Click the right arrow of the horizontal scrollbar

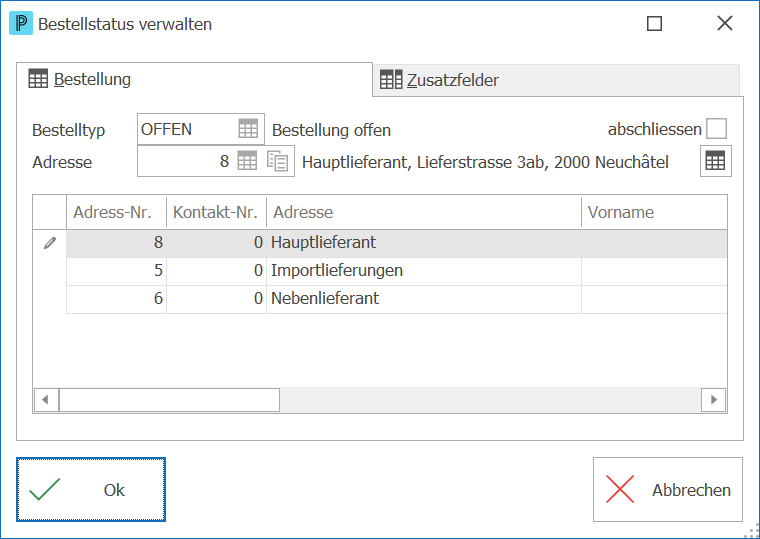pos(713,400)
